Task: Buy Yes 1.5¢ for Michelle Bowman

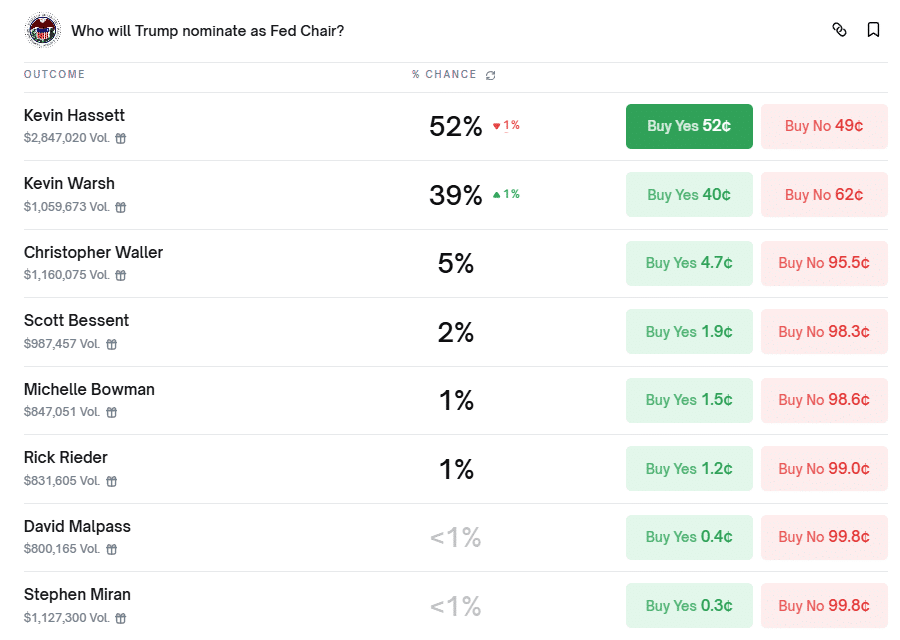Action: tap(689, 400)
